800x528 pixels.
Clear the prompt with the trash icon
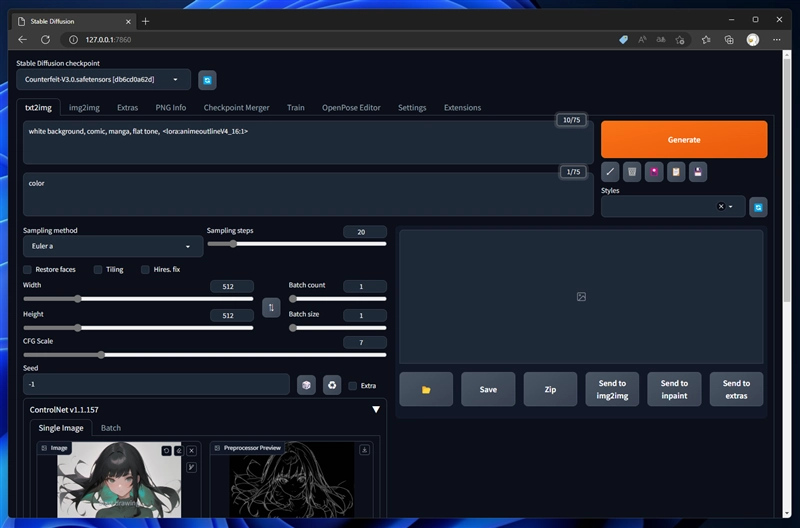pyautogui.click(x=632, y=172)
